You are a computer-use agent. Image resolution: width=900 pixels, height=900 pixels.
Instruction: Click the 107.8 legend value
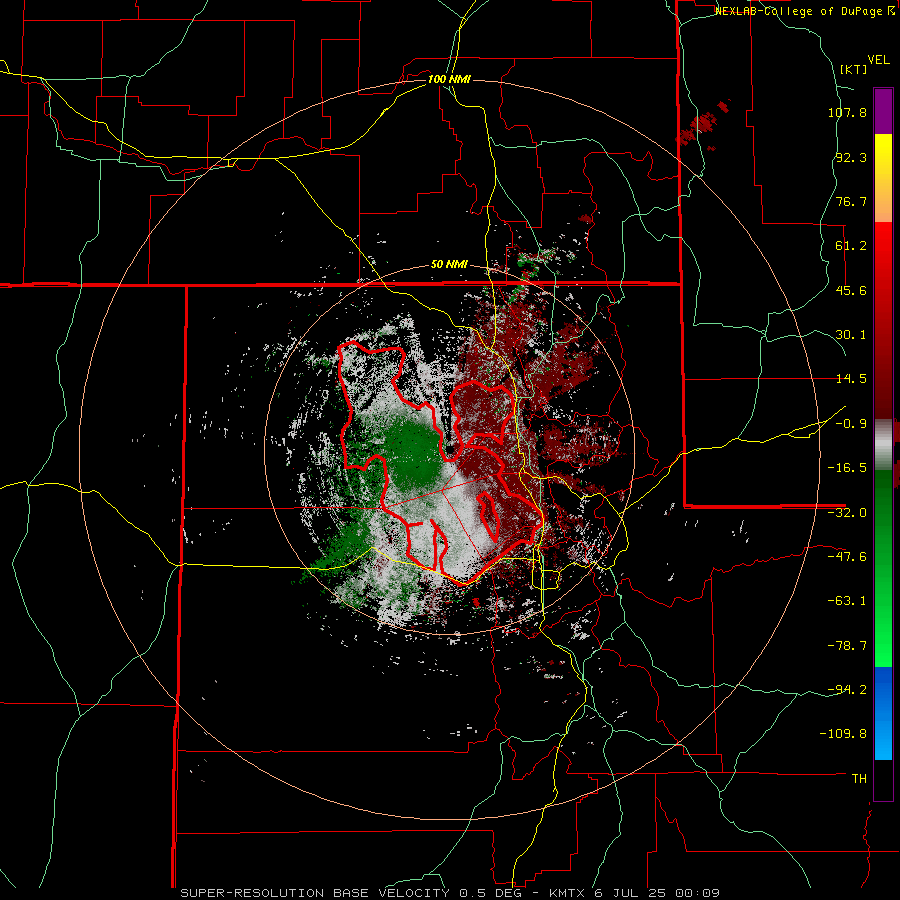click(x=847, y=112)
